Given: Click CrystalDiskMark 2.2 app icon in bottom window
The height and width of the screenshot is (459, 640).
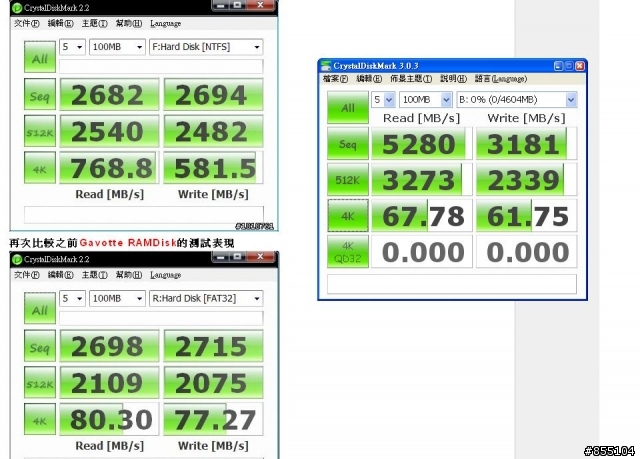Looking at the screenshot, I should click(x=17, y=259).
